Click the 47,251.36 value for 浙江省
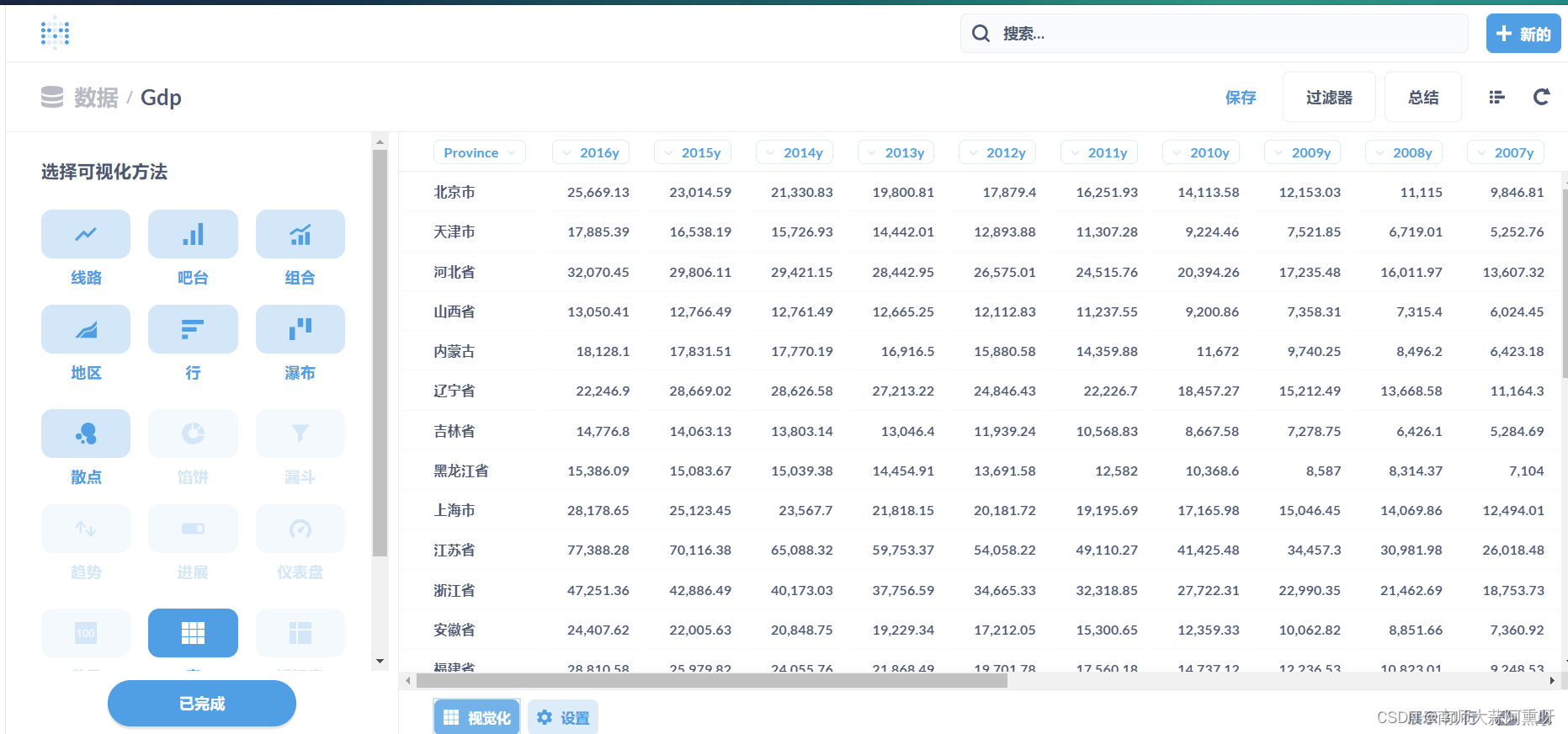The image size is (1568, 734). (x=598, y=590)
